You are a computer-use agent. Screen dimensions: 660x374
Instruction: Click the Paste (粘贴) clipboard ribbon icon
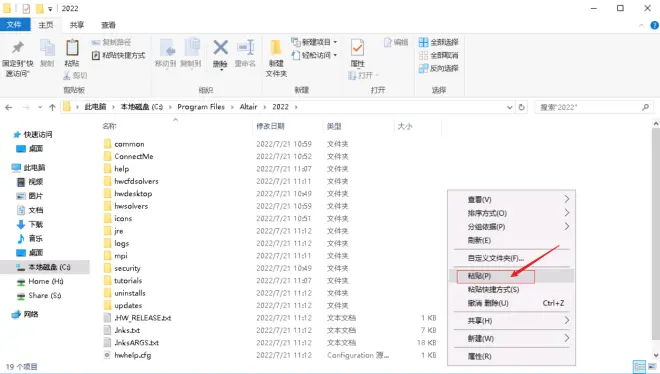pos(72,53)
